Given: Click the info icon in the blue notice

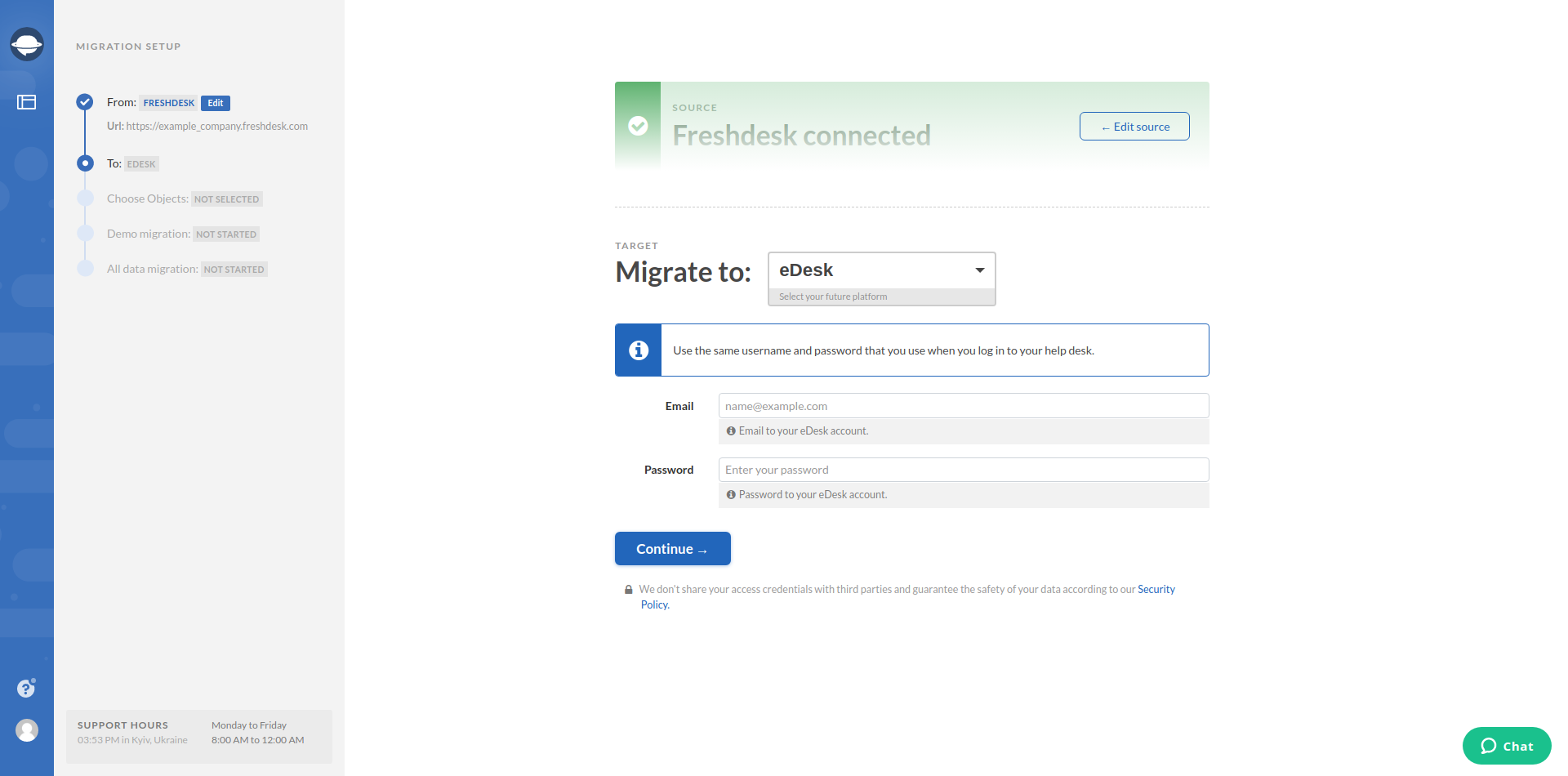Looking at the screenshot, I should tap(639, 350).
